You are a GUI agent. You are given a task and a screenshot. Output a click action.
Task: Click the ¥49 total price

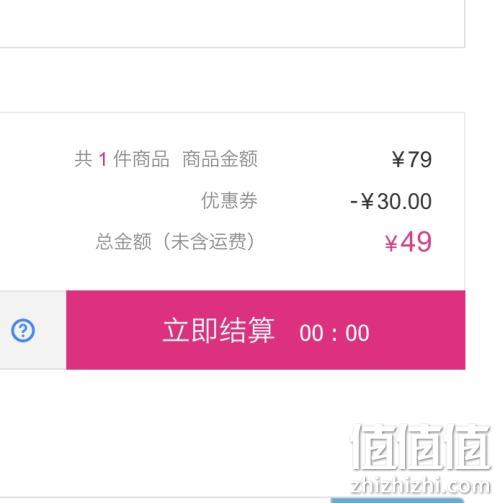[x=408, y=242]
